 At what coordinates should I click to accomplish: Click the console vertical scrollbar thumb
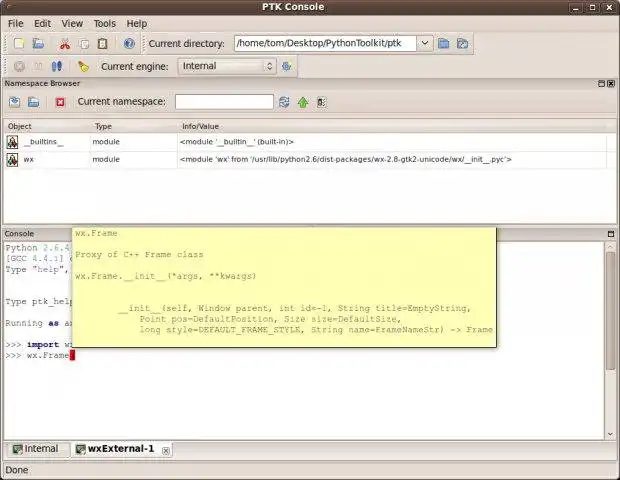[x=610, y=311]
